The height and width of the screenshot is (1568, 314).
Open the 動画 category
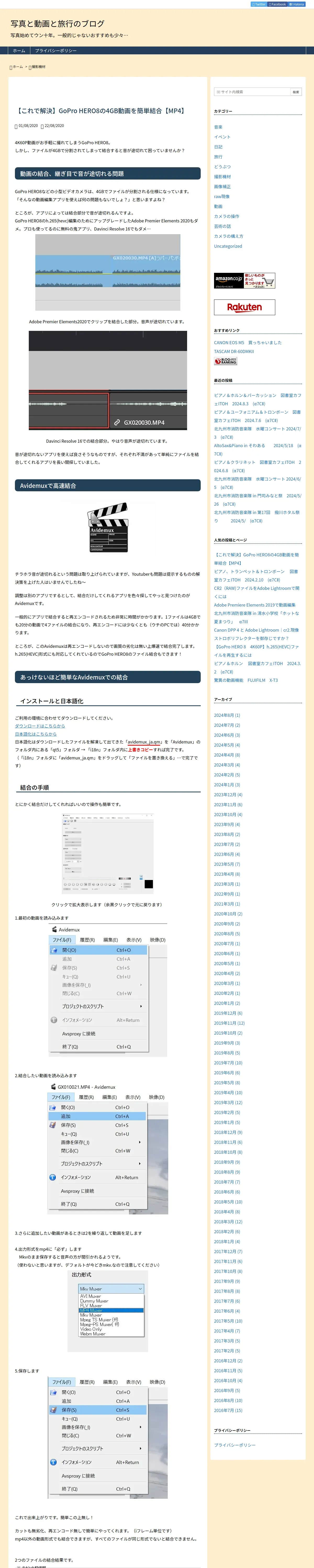[x=218, y=206]
